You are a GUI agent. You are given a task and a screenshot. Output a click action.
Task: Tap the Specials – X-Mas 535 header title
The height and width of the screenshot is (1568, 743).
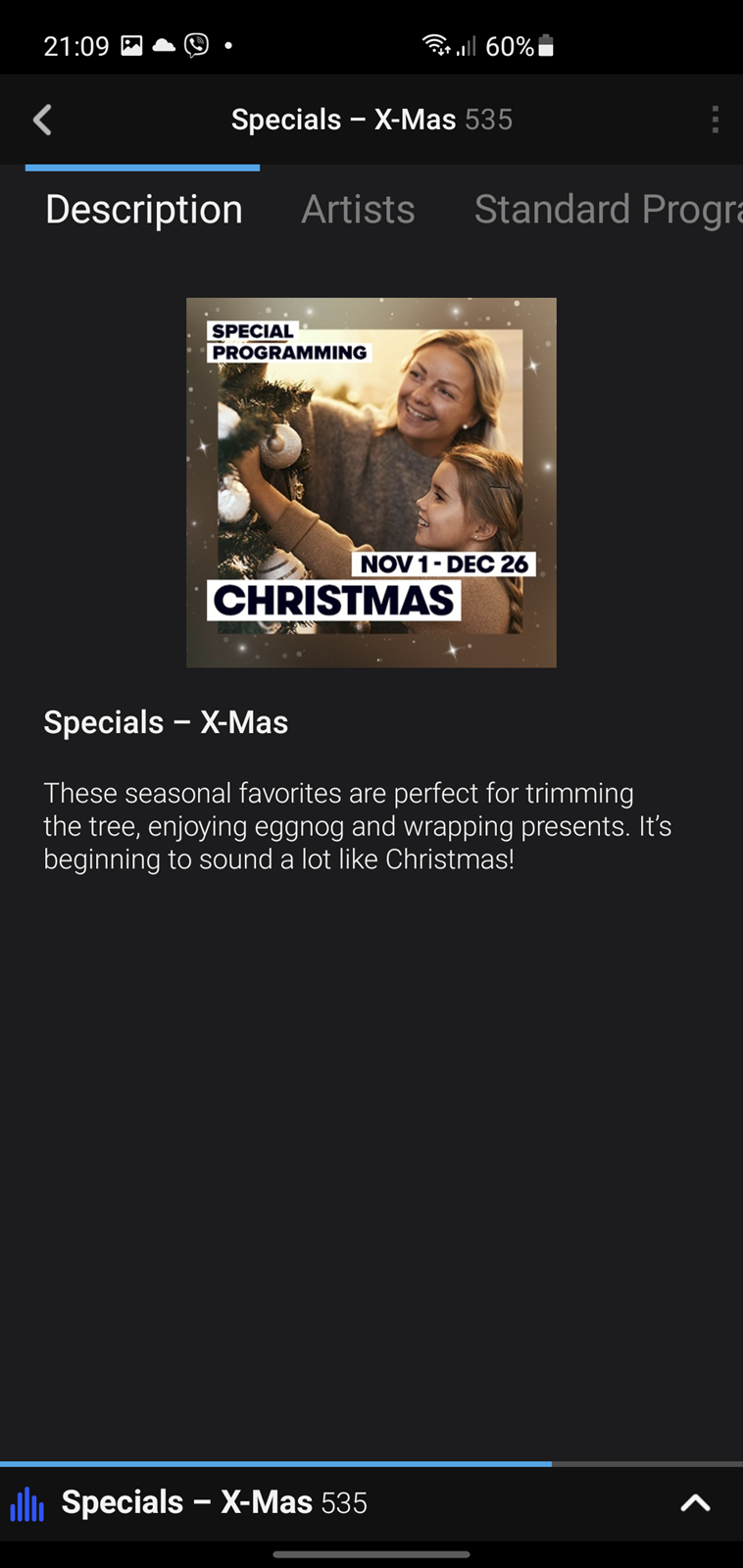(371, 120)
